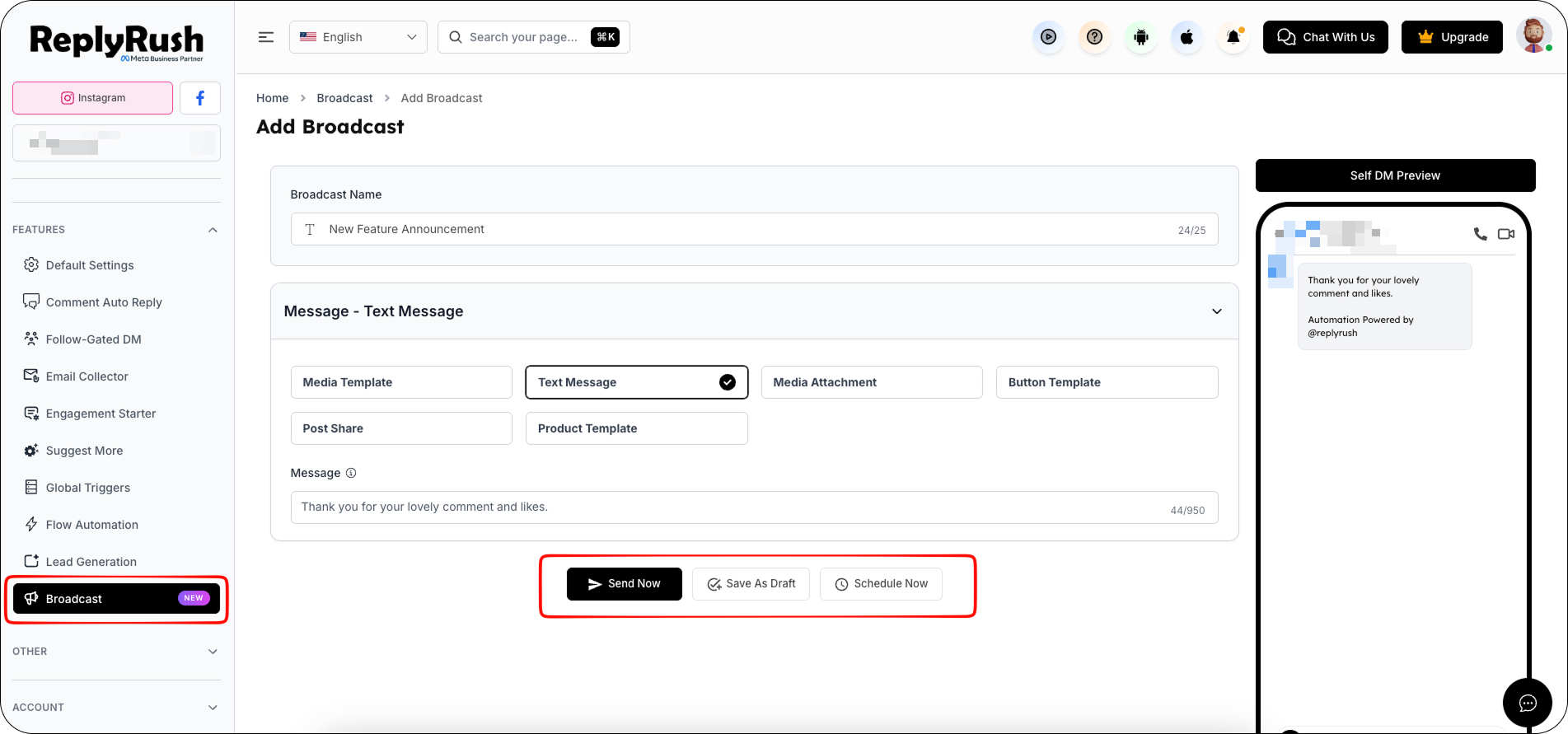Click the ReplyRush logo
This screenshot has width=1568, height=734.
[x=117, y=42]
